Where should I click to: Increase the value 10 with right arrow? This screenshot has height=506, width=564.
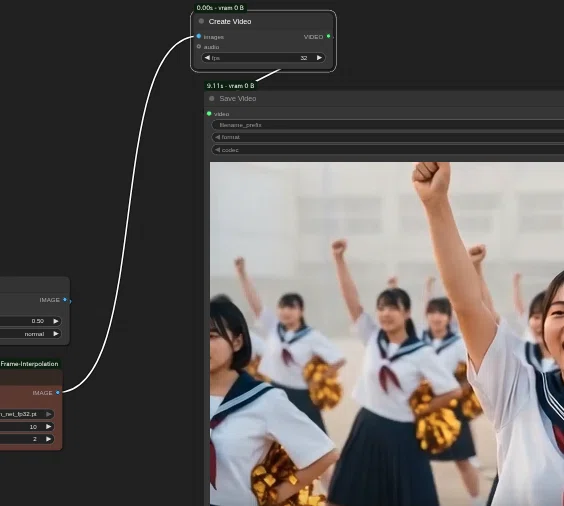(x=49, y=427)
